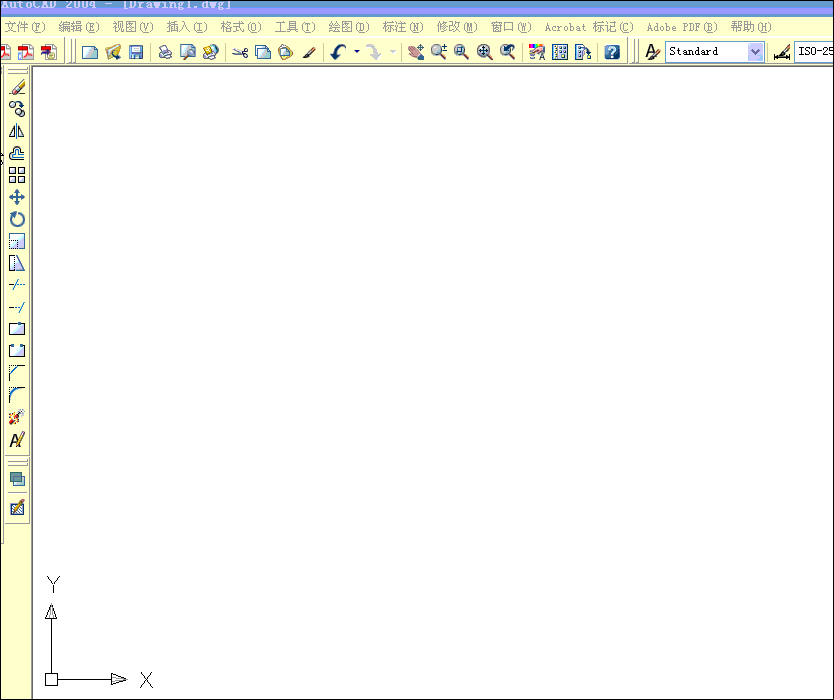Open the 编辑(E) menu
This screenshot has width=834, height=700.
click(79, 27)
